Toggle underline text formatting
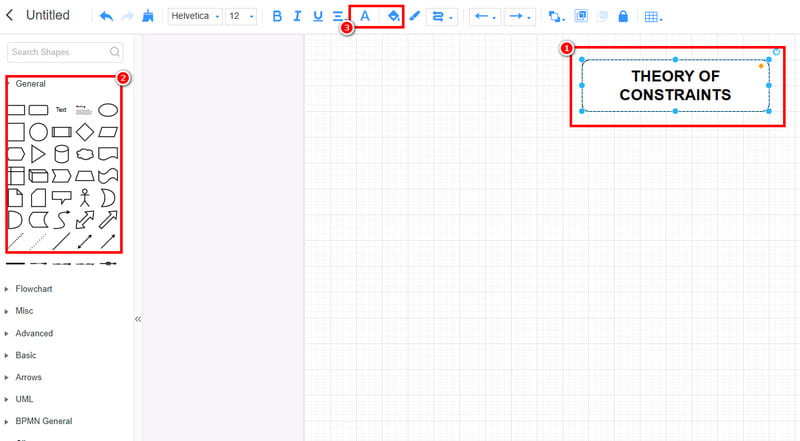This screenshot has height=441, width=800. pyautogui.click(x=318, y=16)
